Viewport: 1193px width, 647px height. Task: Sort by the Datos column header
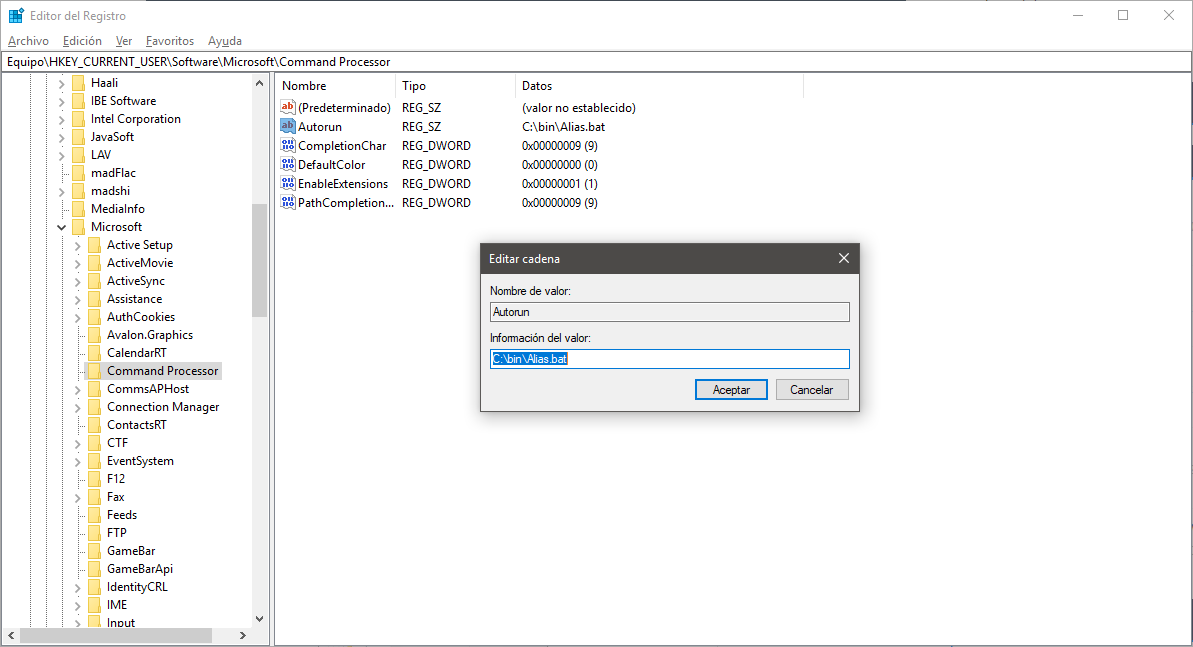[x=659, y=86]
